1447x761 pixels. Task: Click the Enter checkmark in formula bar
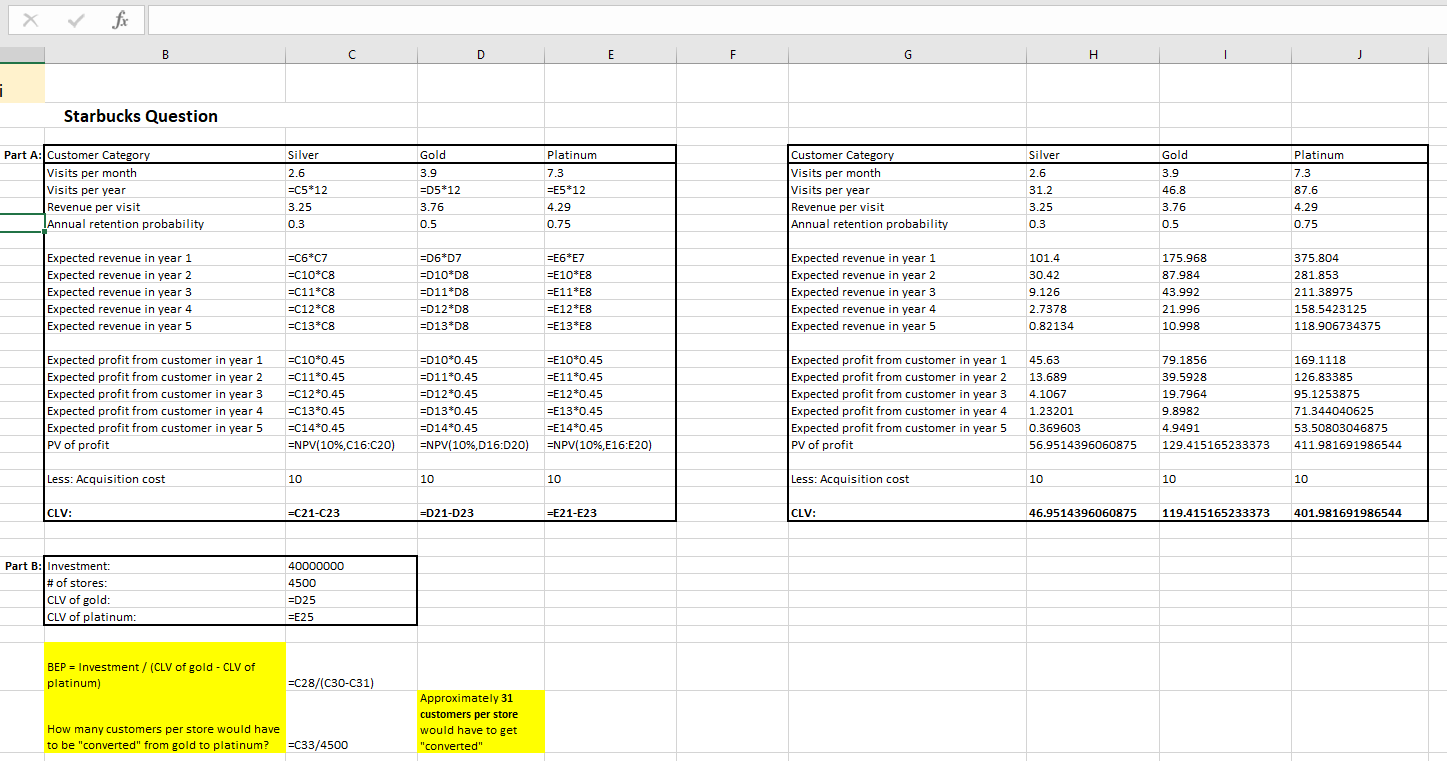[74, 18]
